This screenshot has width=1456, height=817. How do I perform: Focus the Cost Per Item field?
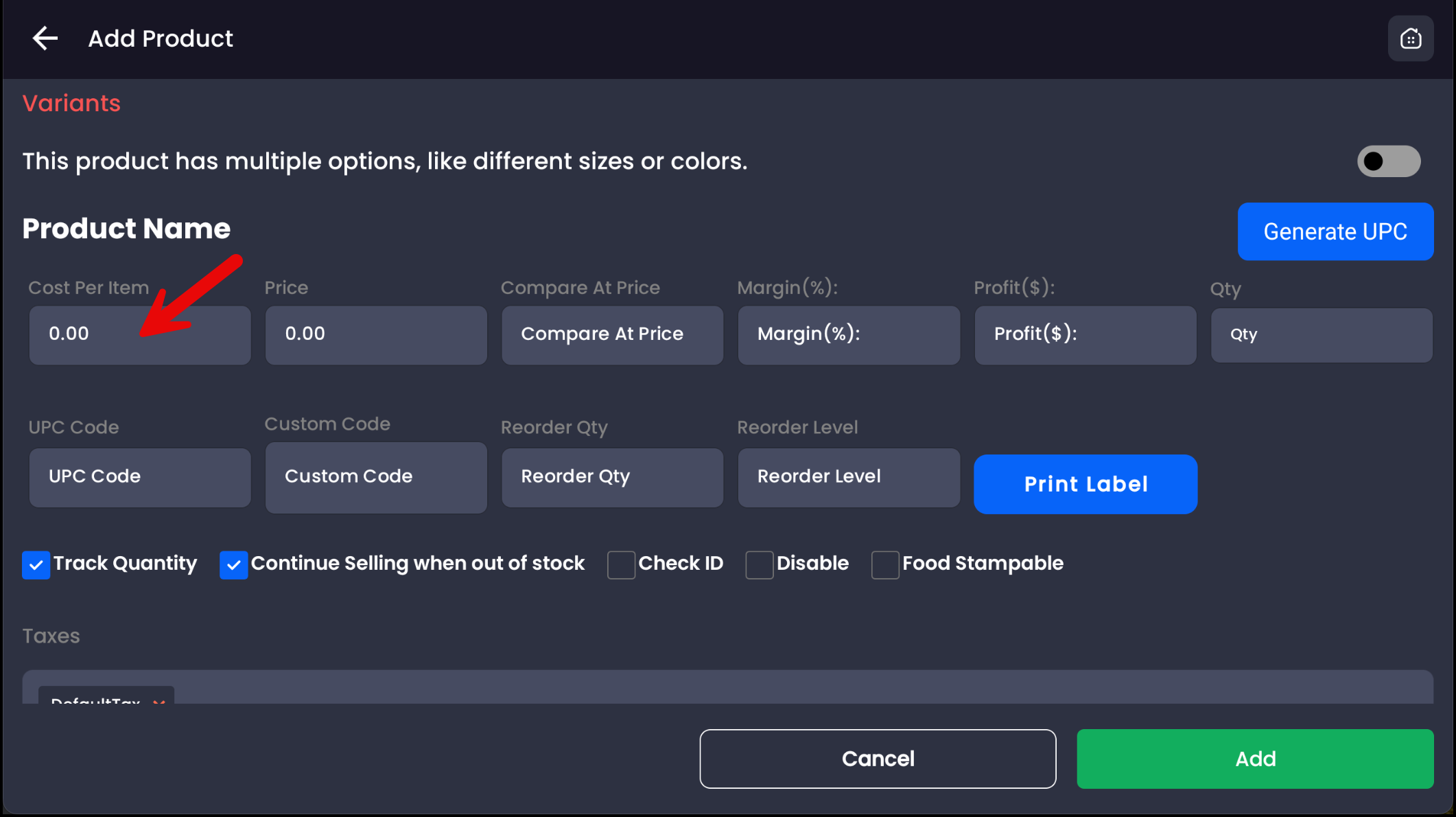pos(140,335)
